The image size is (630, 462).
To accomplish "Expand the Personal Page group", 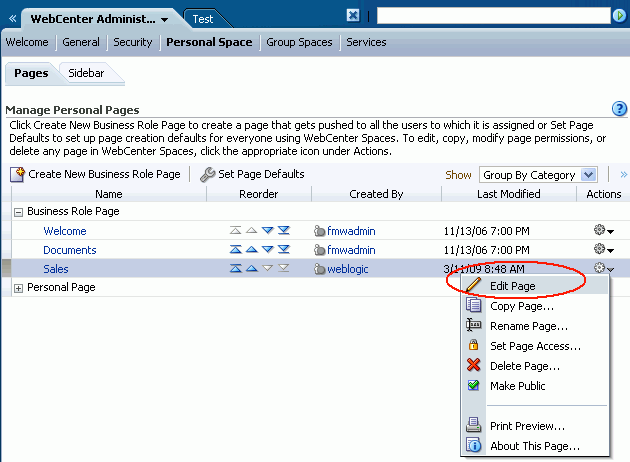I will pos(18,288).
